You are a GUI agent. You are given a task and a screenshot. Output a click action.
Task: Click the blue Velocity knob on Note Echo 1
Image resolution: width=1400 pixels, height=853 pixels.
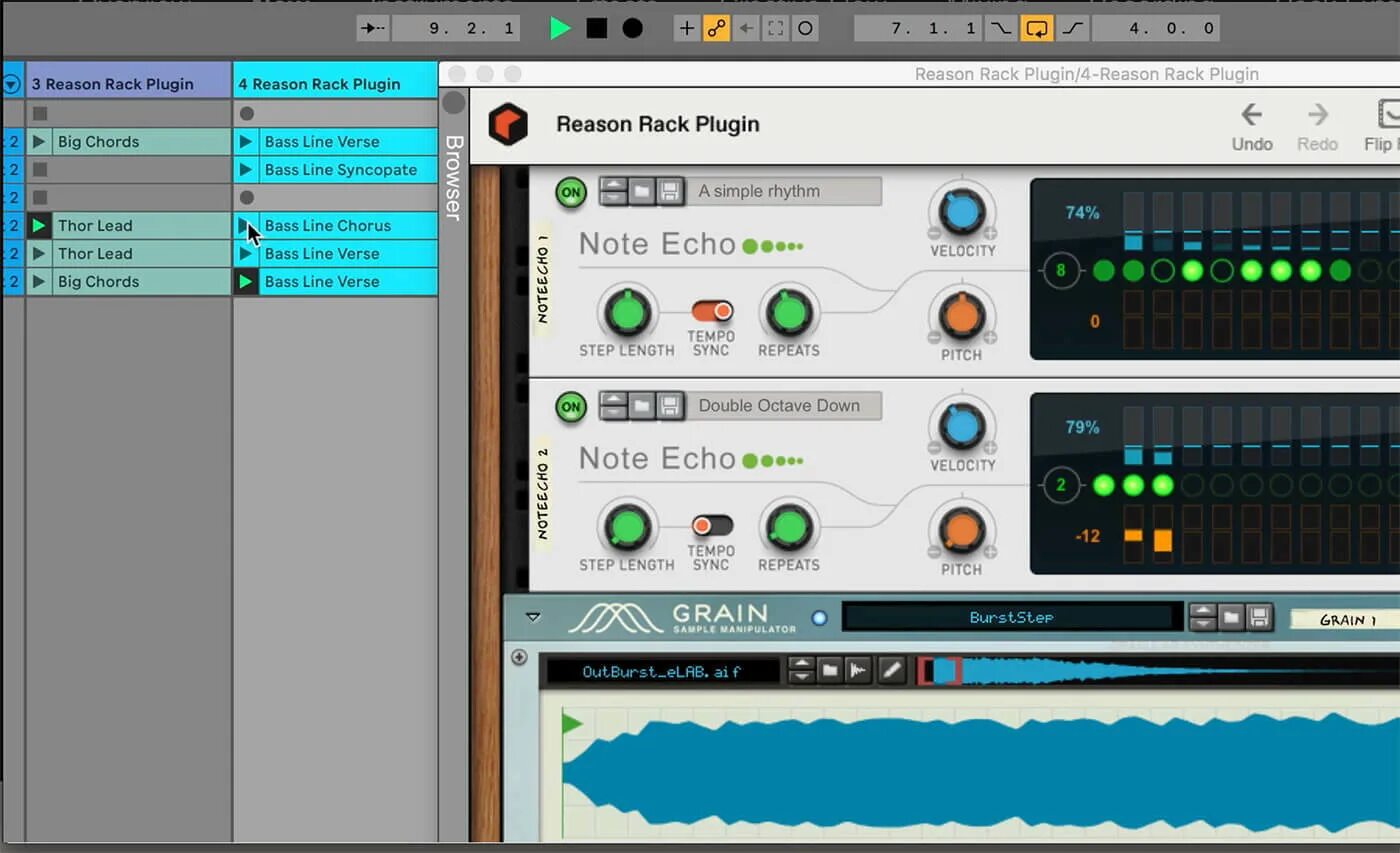[x=962, y=212]
